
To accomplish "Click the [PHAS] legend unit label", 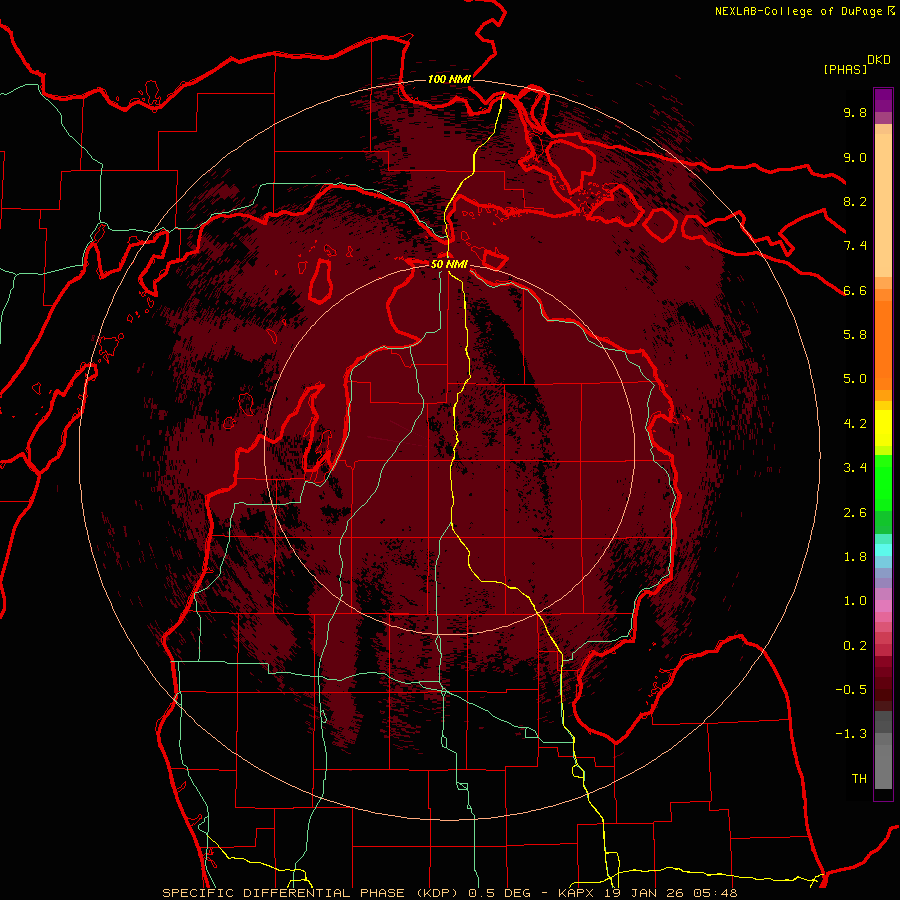I will [845, 69].
